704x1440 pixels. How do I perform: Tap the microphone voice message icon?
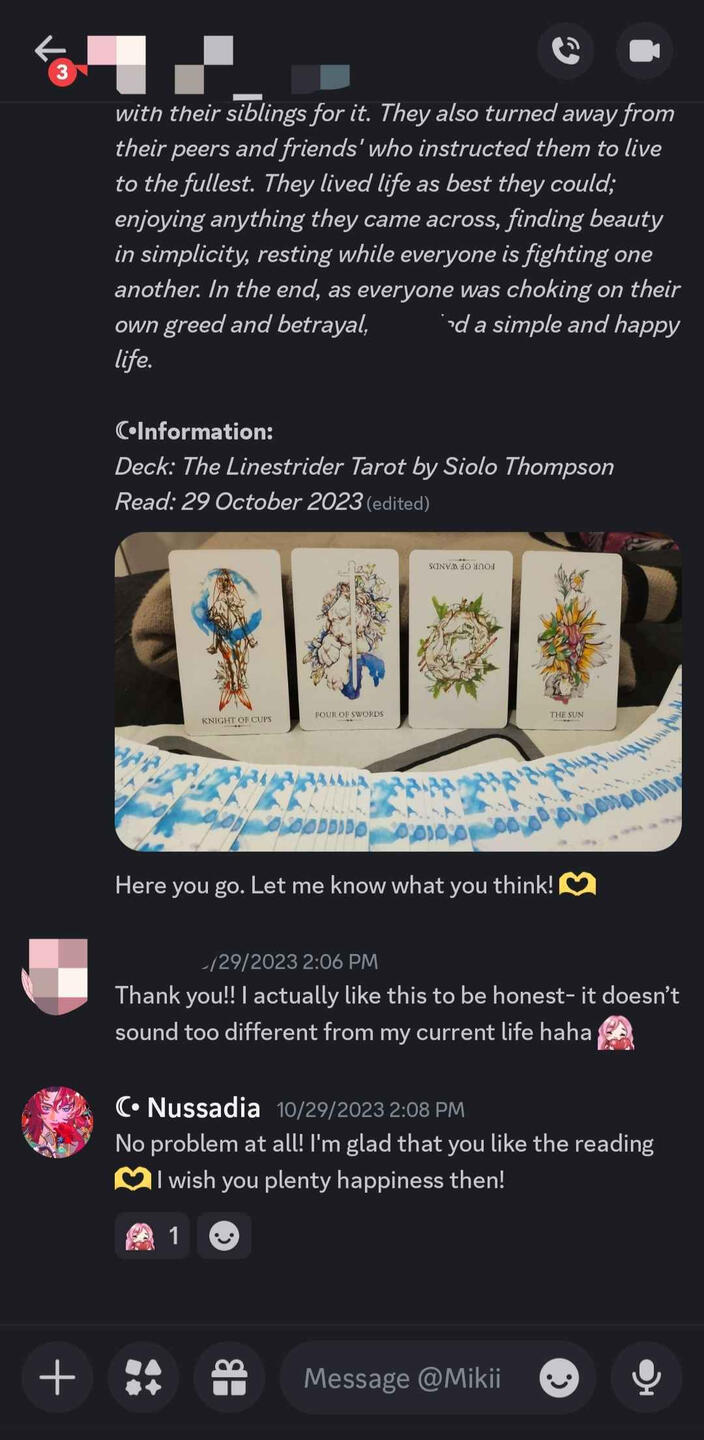click(x=646, y=1378)
